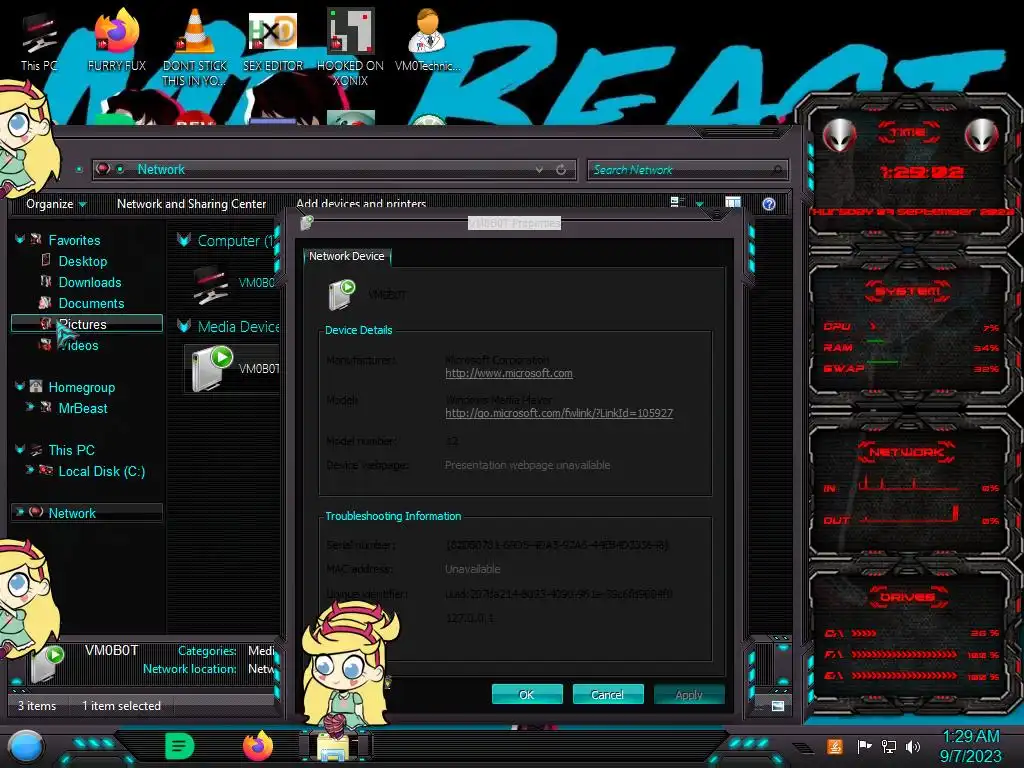This screenshot has height=768, width=1024.
Task: Open Firefox from the taskbar
Action: (x=258, y=746)
